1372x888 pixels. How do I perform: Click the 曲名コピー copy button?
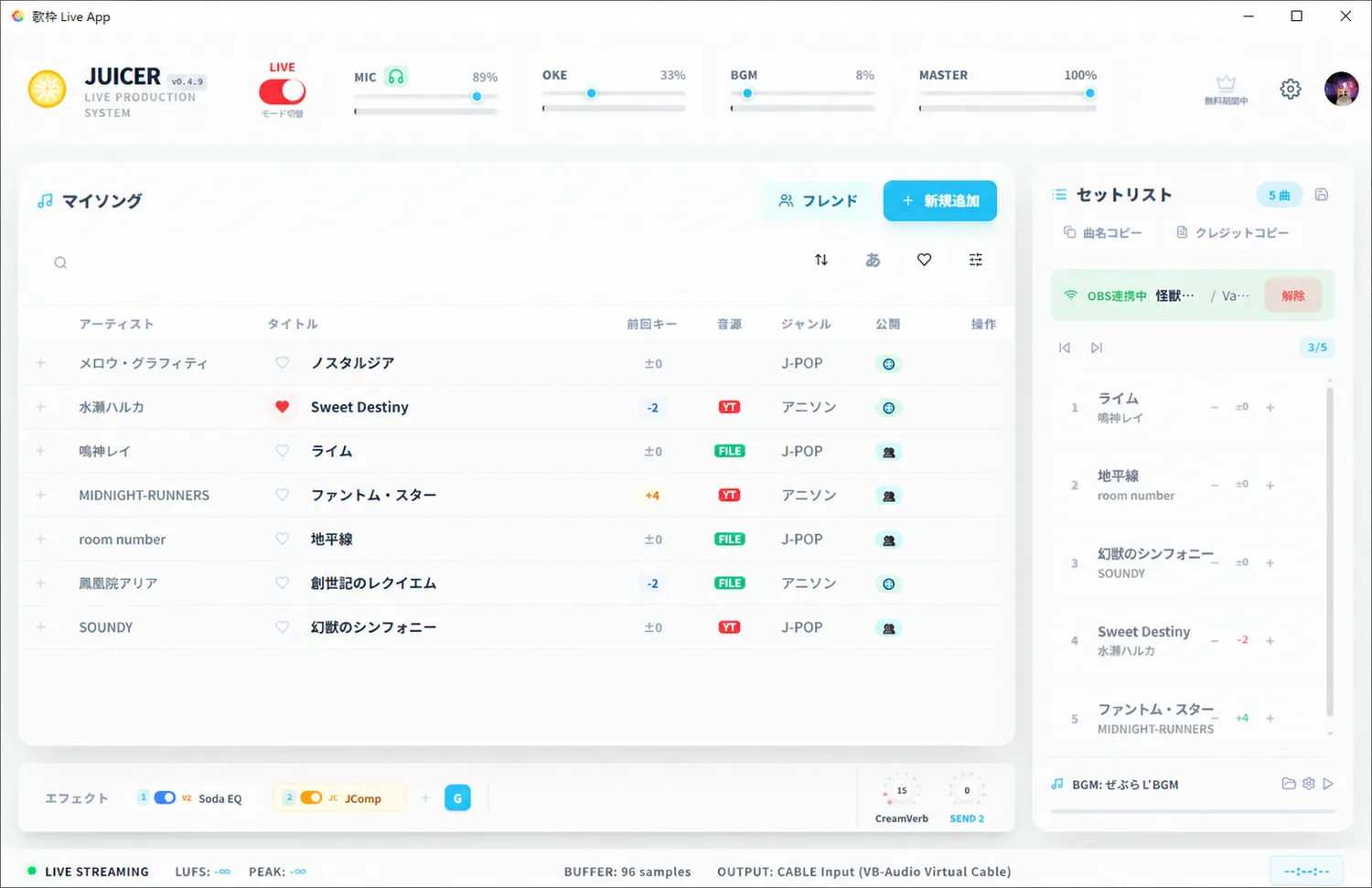pyautogui.click(x=1103, y=232)
